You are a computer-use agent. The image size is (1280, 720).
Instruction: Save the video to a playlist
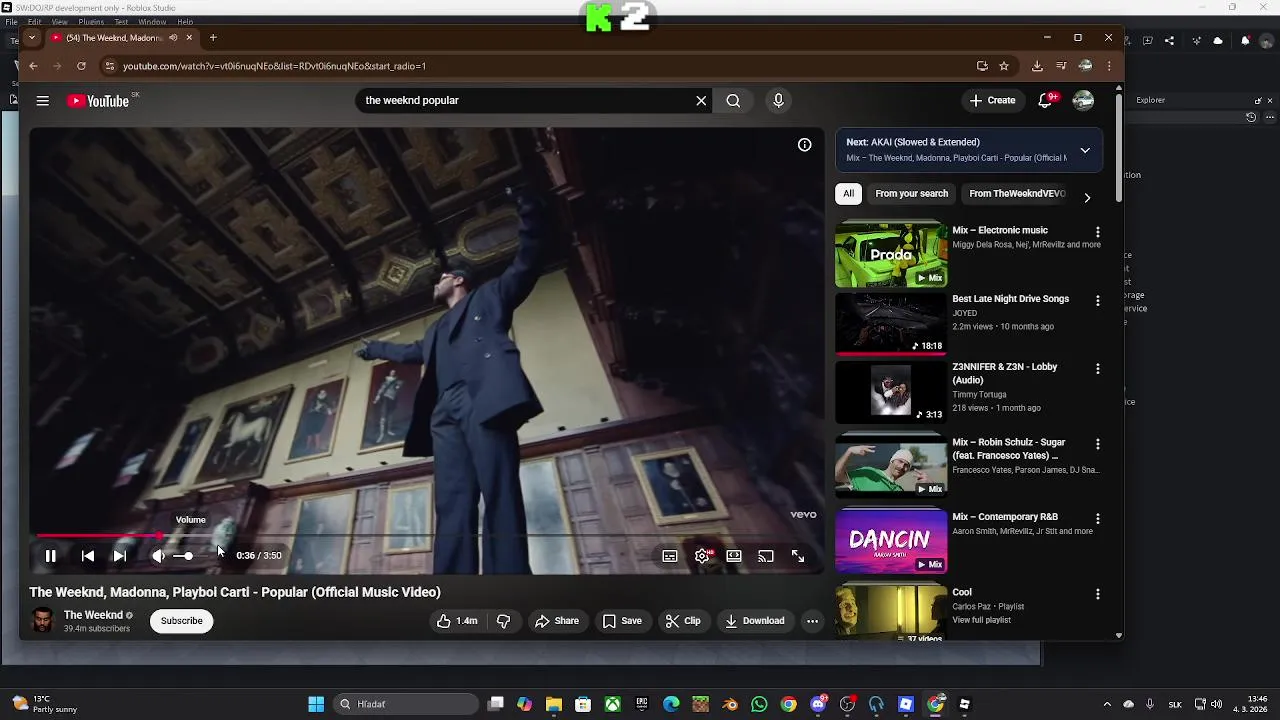pos(621,621)
